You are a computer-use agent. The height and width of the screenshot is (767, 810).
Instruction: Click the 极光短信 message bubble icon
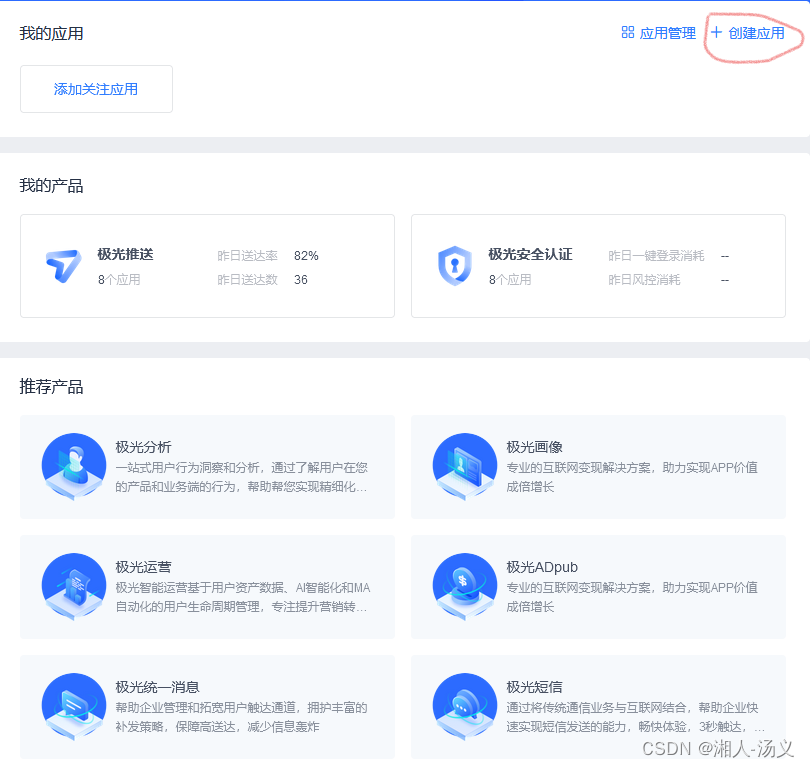click(x=465, y=706)
